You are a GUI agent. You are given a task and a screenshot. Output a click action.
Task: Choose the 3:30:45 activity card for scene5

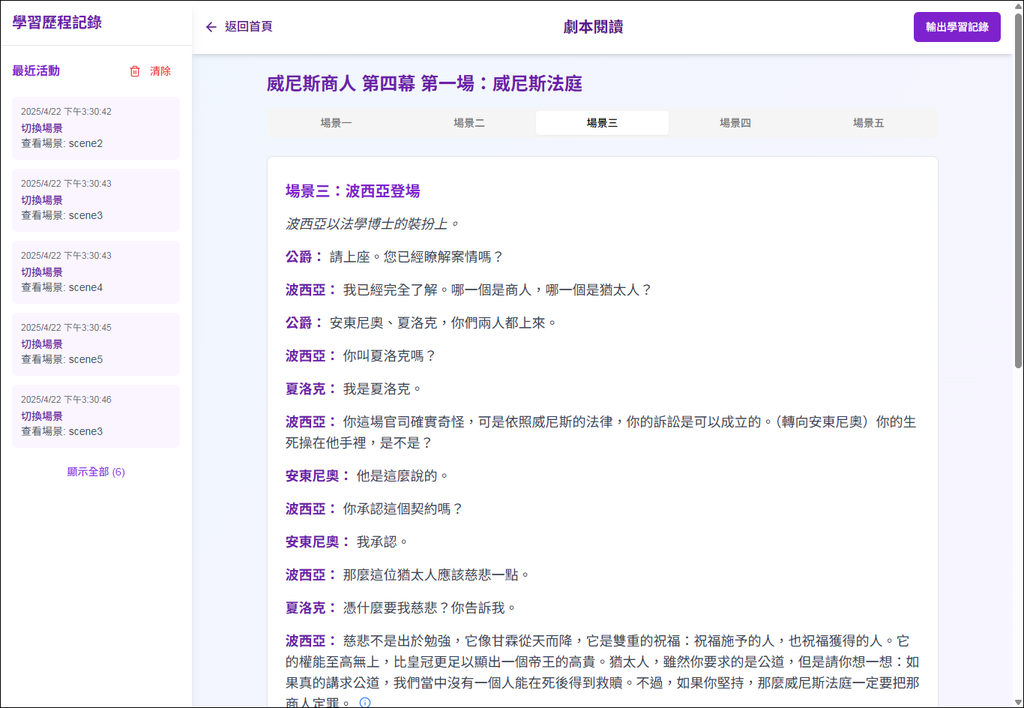[96, 344]
